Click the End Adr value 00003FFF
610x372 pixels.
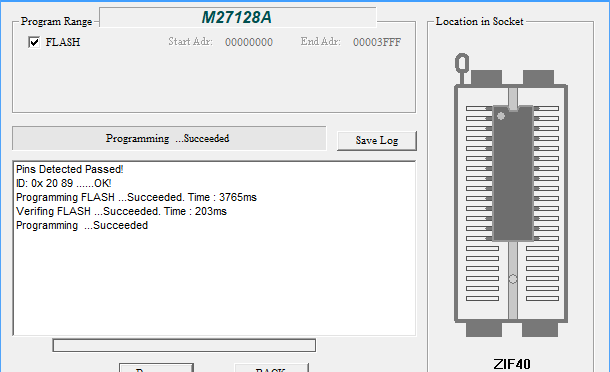click(x=377, y=42)
